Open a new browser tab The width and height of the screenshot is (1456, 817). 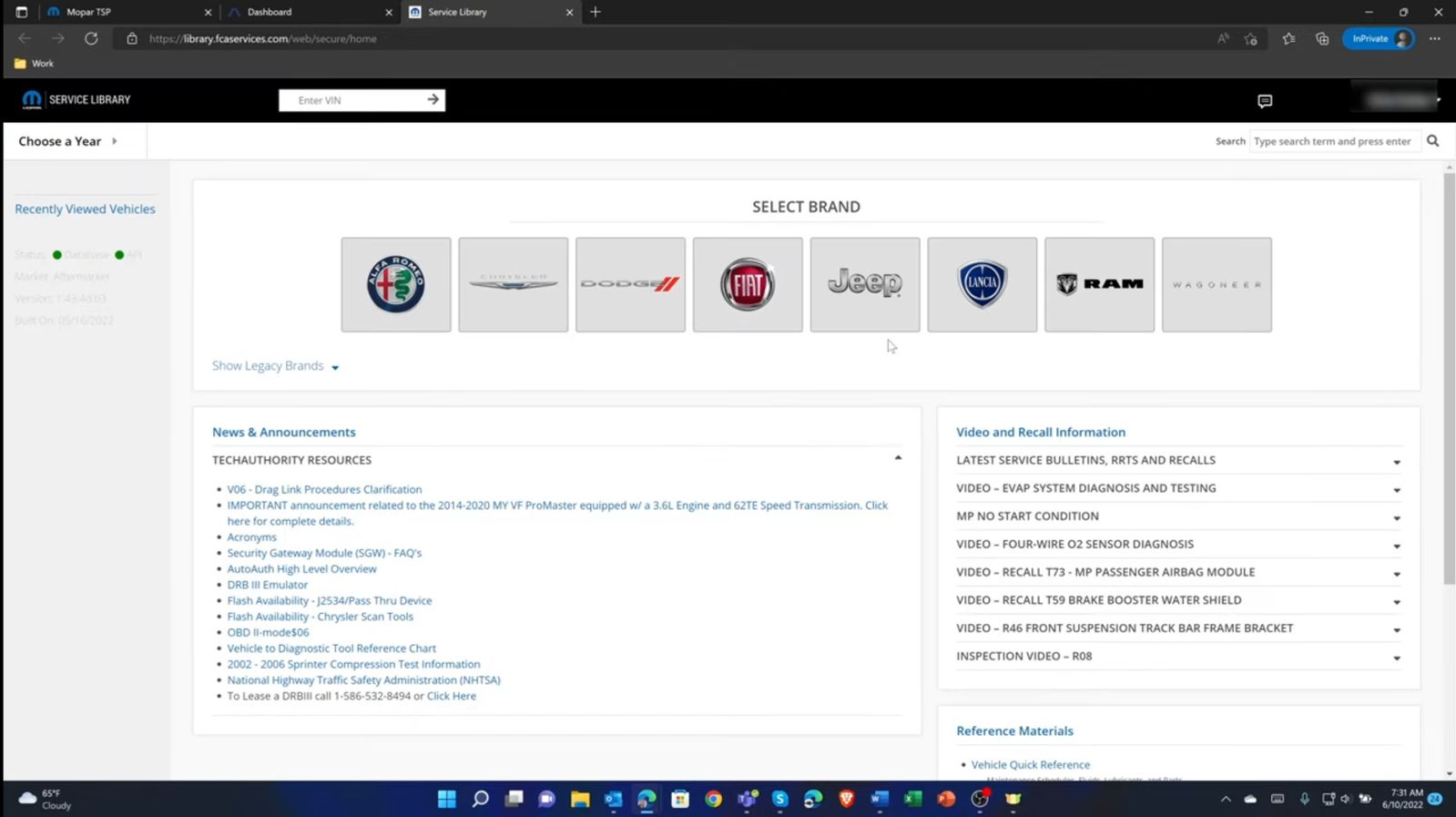point(596,12)
